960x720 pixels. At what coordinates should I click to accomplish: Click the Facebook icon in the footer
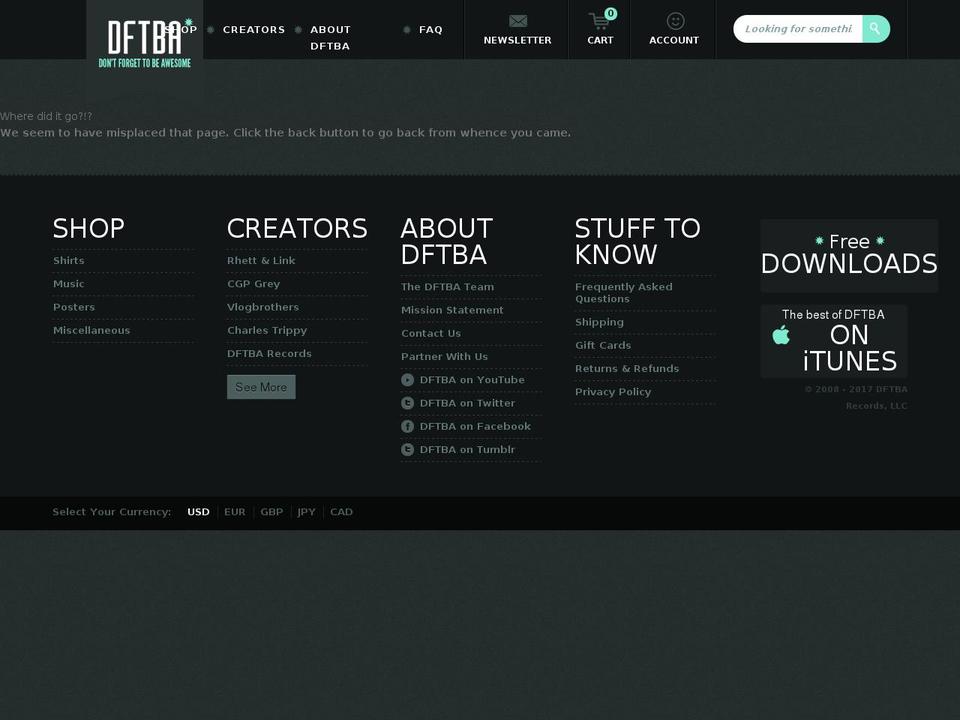[x=407, y=426]
